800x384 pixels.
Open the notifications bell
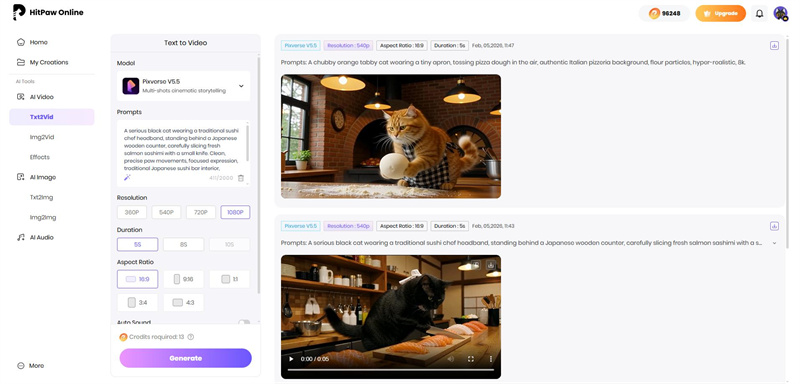point(760,13)
